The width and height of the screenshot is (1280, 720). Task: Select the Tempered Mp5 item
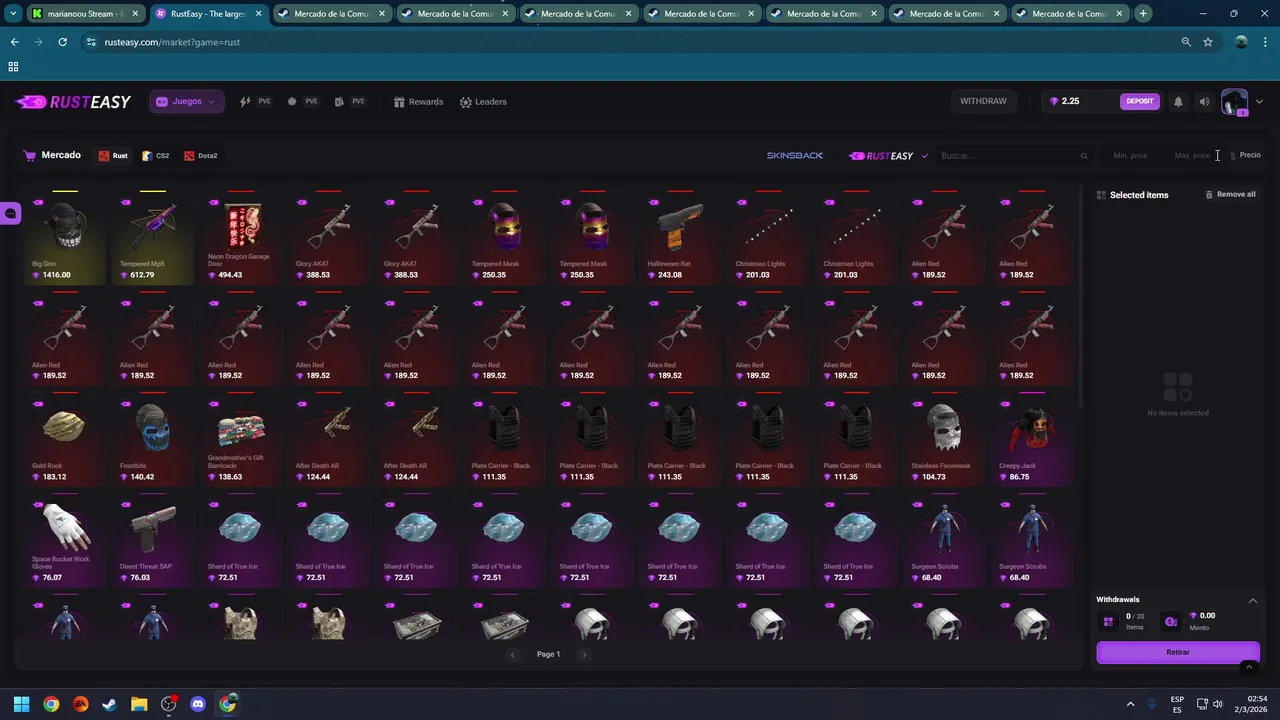(x=153, y=237)
